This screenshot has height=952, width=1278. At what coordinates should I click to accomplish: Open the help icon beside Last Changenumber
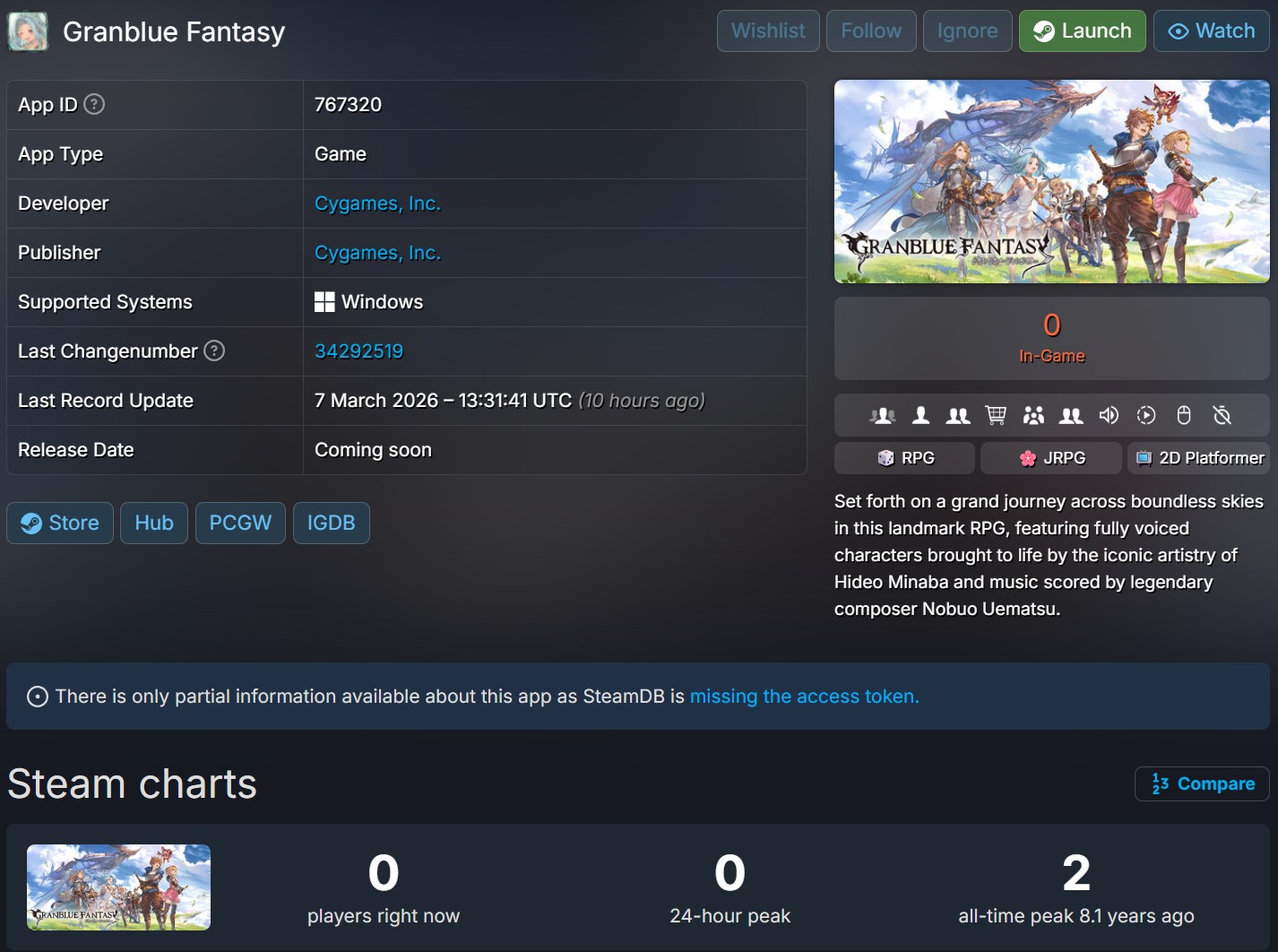(214, 351)
